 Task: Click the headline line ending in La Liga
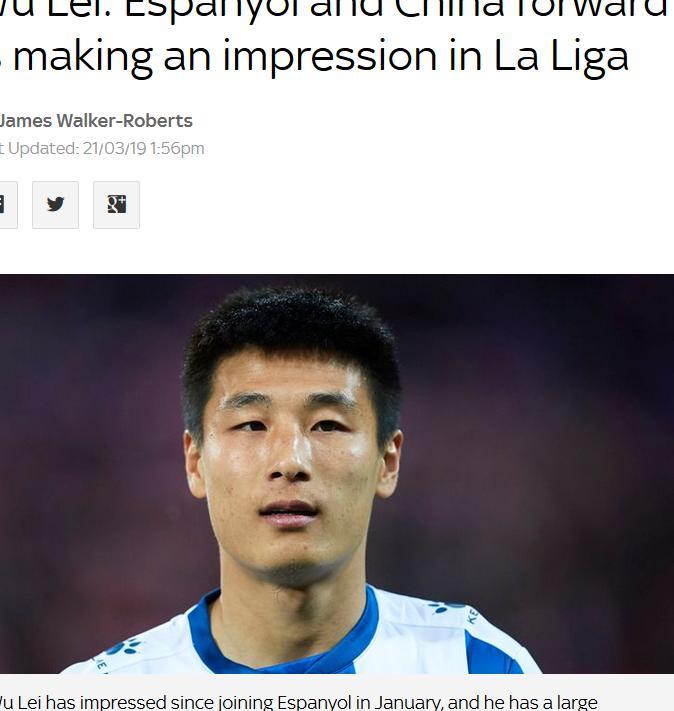[315, 58]
